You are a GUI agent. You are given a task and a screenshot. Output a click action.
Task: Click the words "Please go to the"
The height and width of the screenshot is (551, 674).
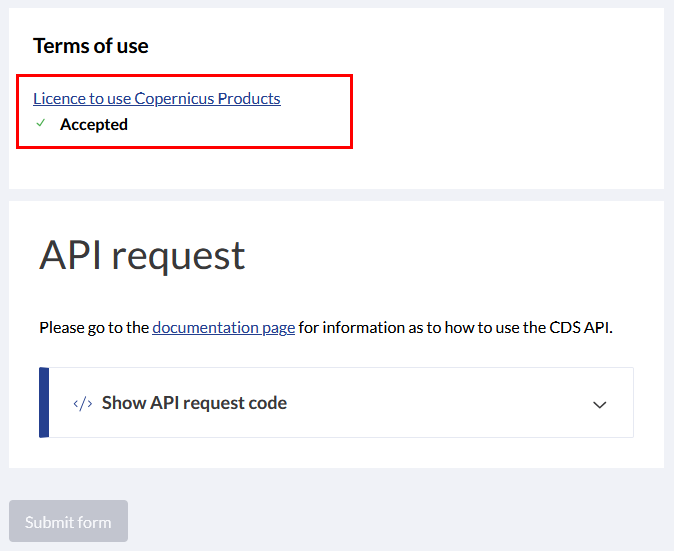(x=94, y=328)
